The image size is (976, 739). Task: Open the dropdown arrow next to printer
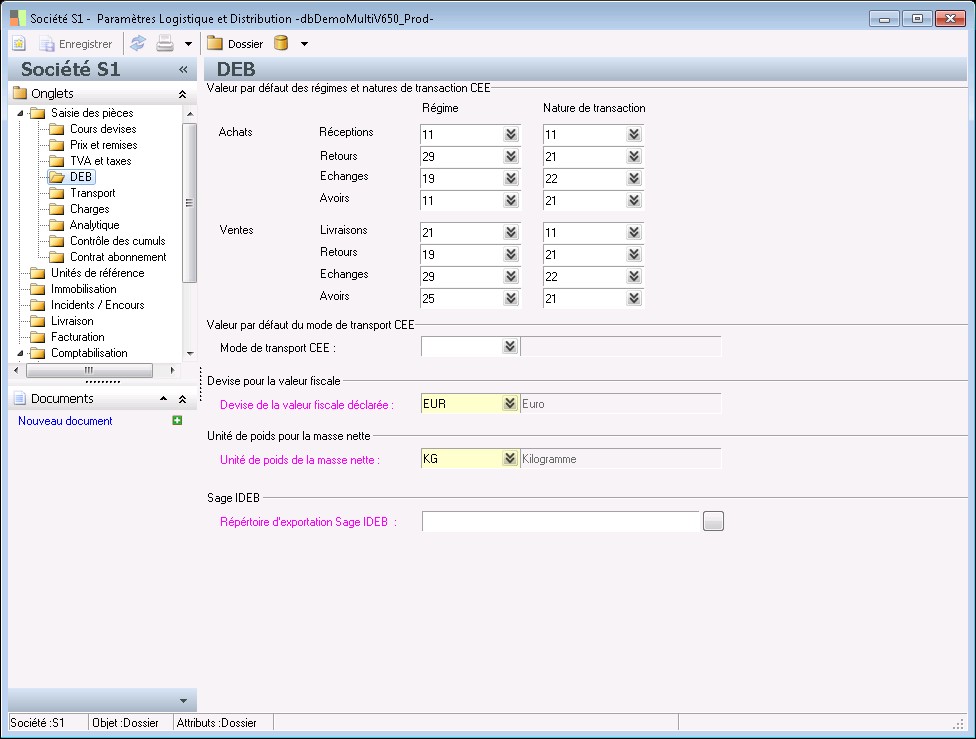tap(188, 44)
